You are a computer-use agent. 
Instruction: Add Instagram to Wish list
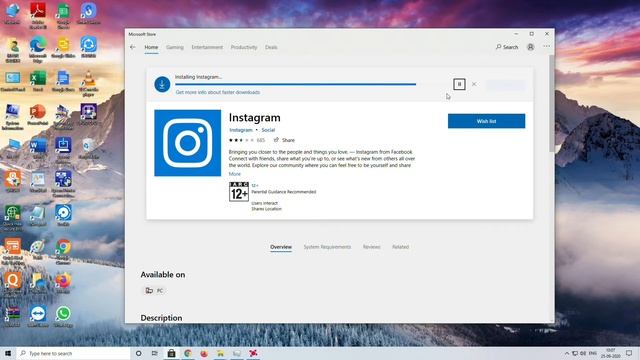click(486, 121)
